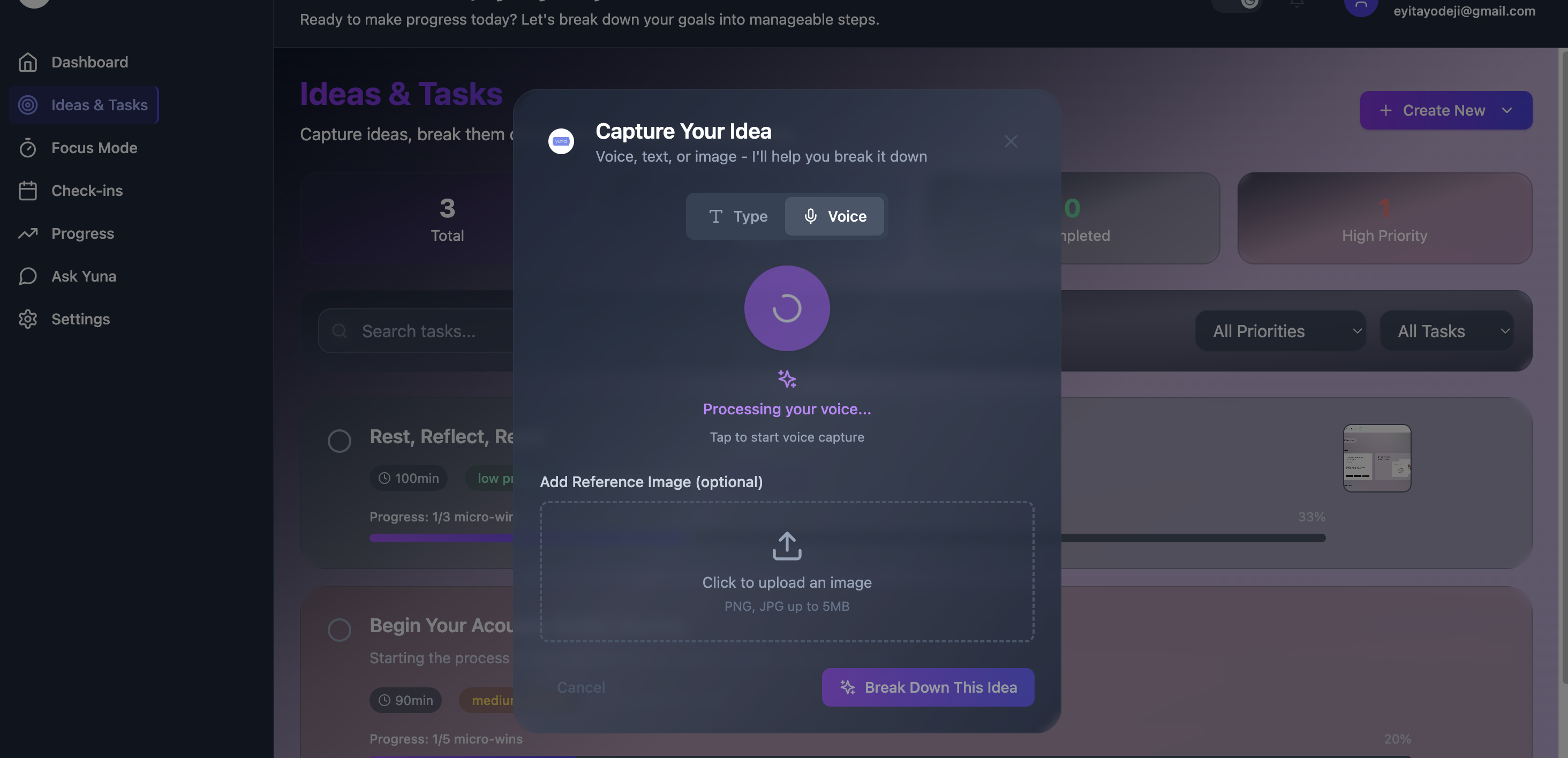Screen dimensions: 1568x758
Task: Click the Dashboard home icon in sidebar
Action: tap(27, 62)
